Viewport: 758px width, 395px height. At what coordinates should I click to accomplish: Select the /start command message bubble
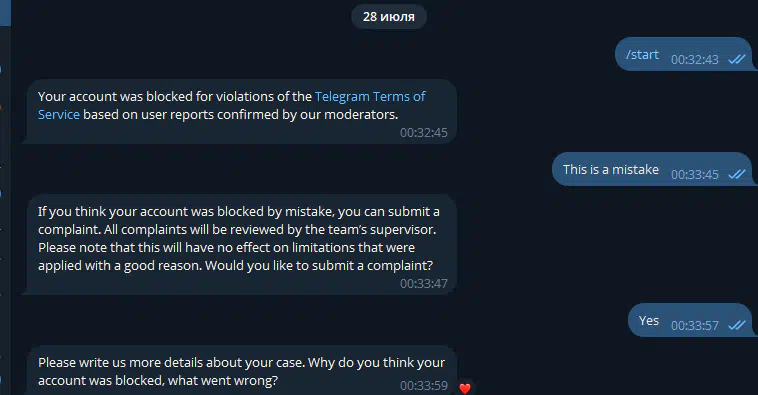click(684, 54)
